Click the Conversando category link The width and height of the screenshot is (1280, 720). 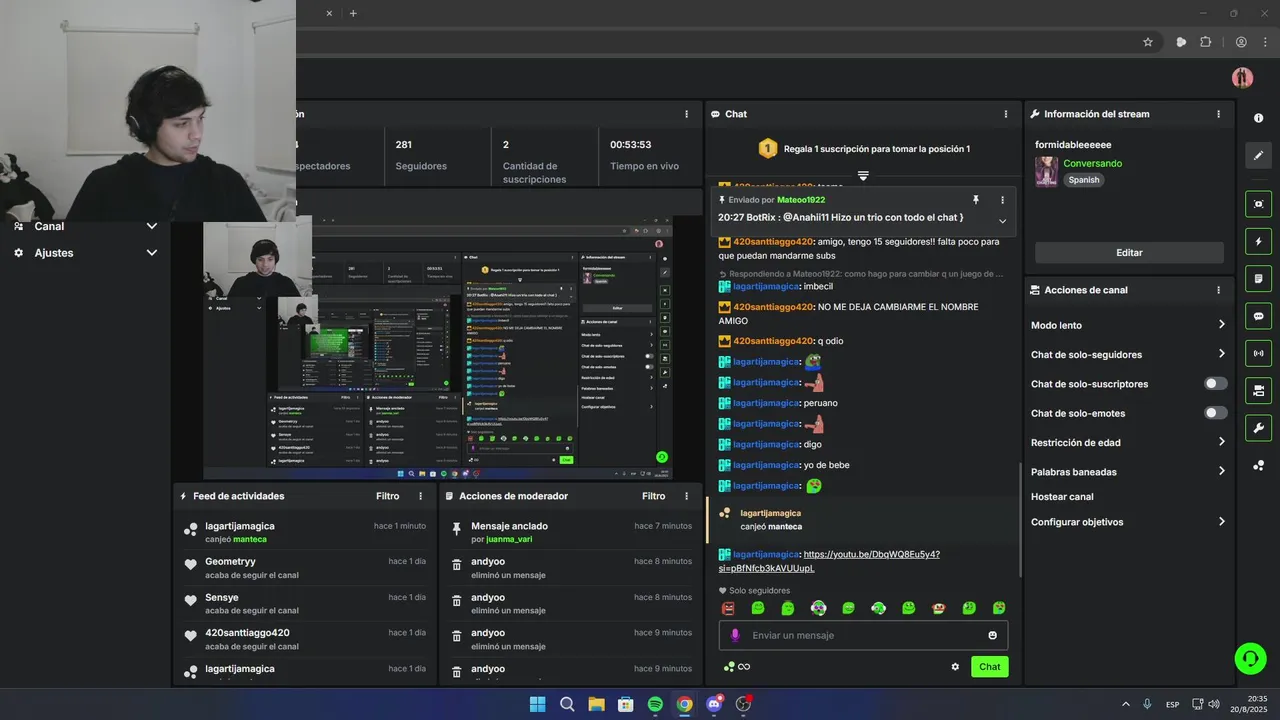click(x=1092, y=163)
